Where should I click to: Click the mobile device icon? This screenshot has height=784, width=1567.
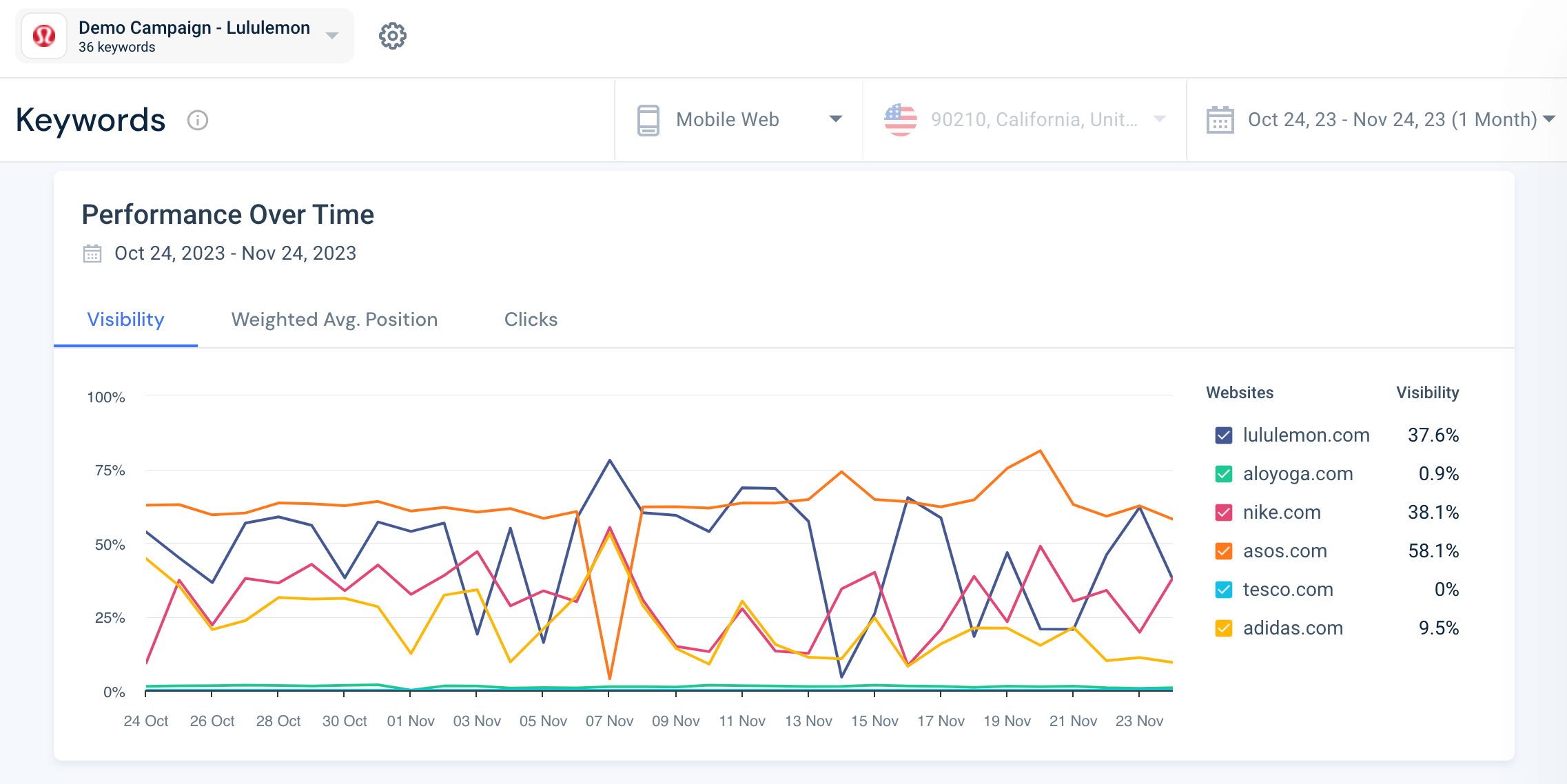tap(648, 120)
